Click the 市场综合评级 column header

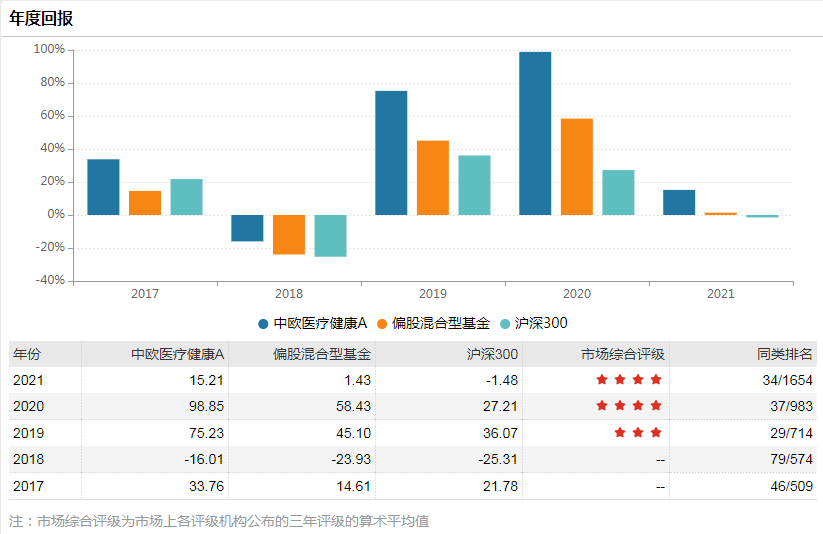click(x=623, y=354)
